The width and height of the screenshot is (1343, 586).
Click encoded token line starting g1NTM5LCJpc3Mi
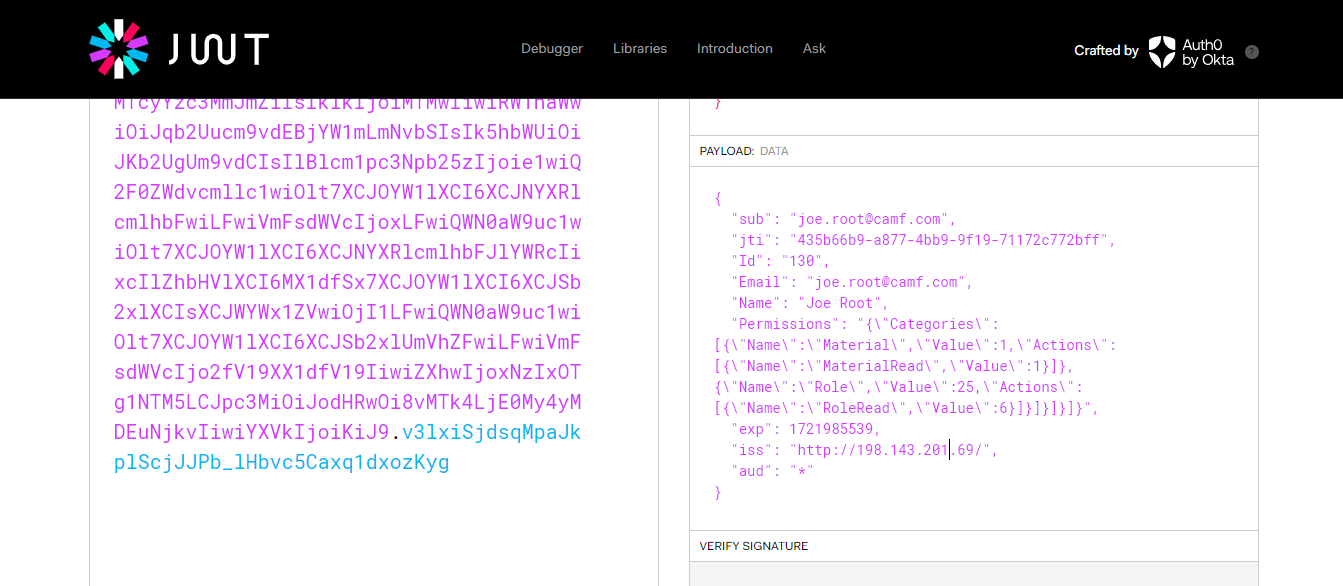click(x=347, y=403)
